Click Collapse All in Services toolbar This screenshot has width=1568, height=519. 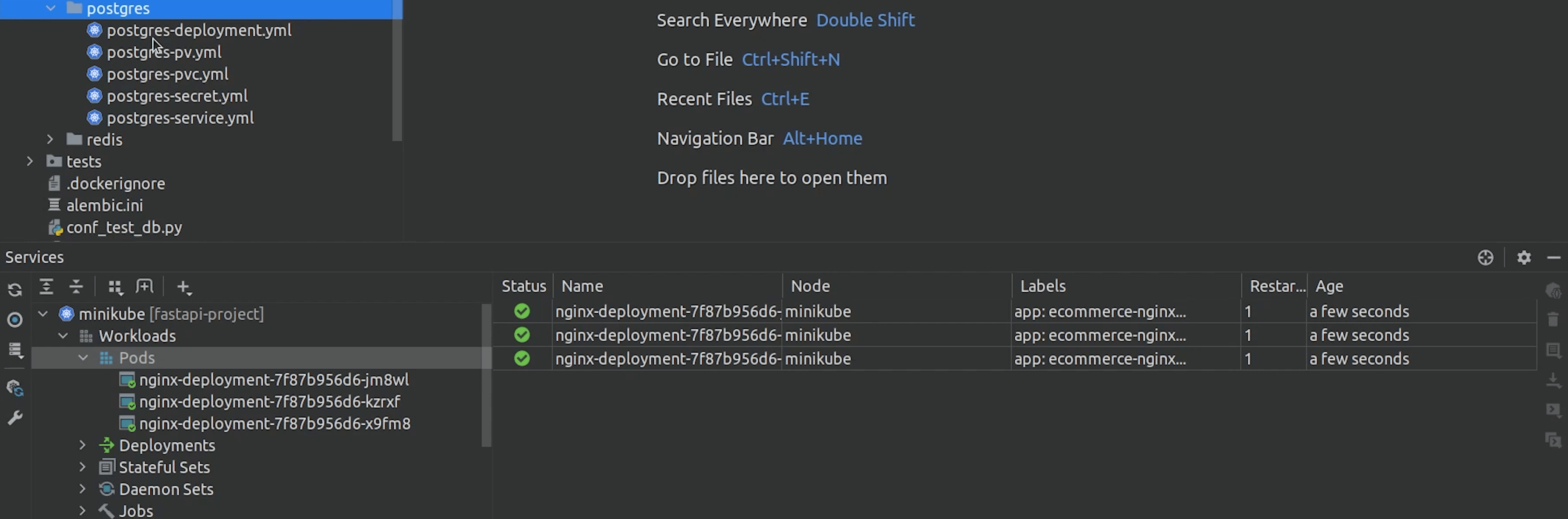tap(76, 286)
